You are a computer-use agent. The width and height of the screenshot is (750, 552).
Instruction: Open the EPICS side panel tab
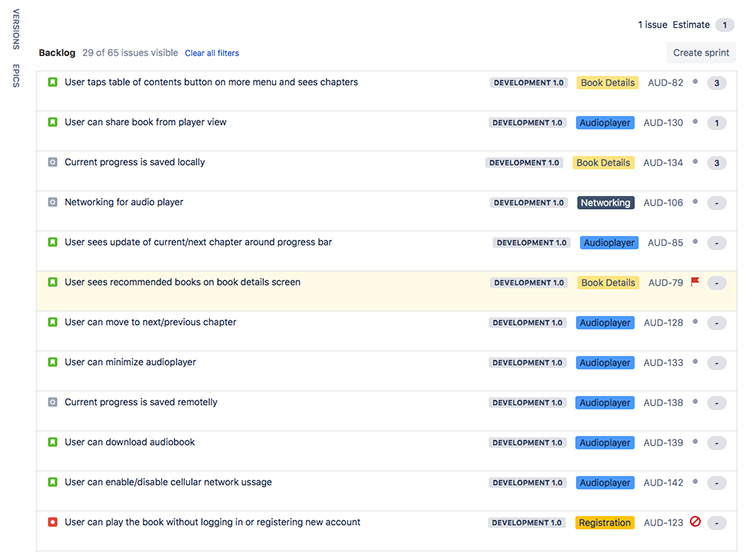(16, 76)
